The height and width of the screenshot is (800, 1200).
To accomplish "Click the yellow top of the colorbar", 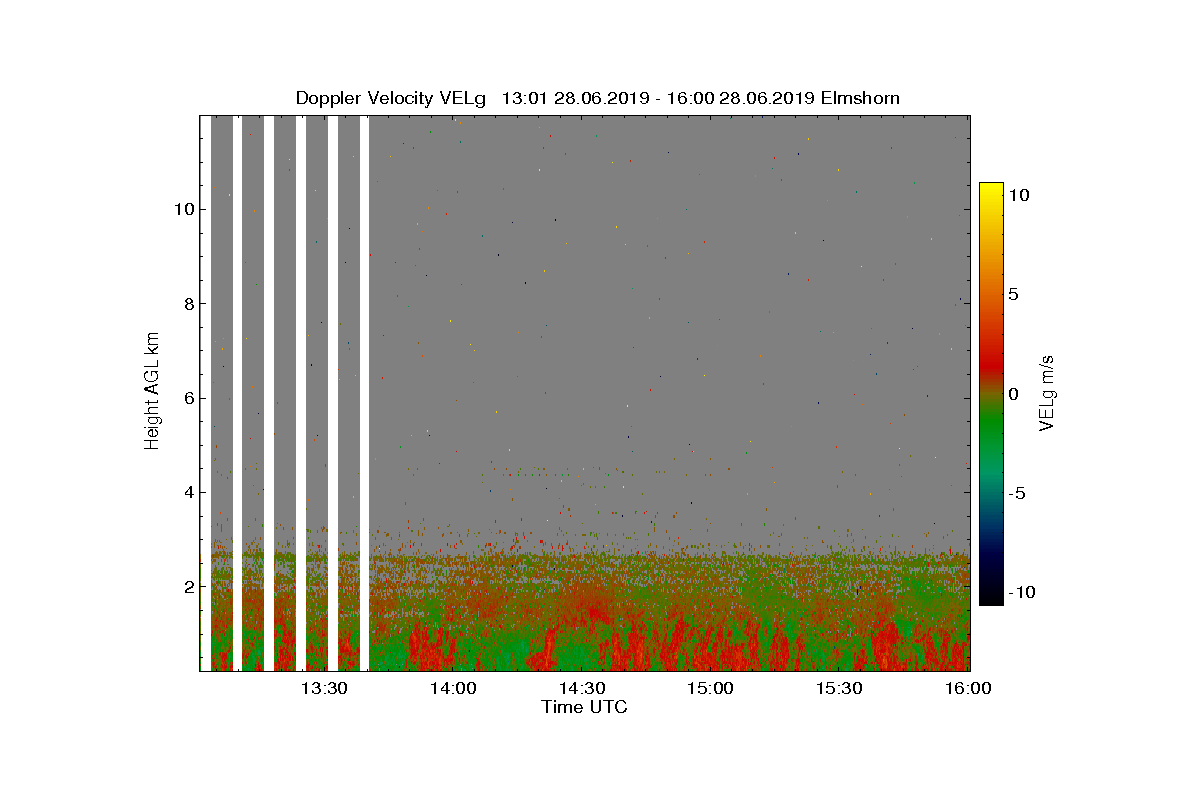I will tap(991, 191).
